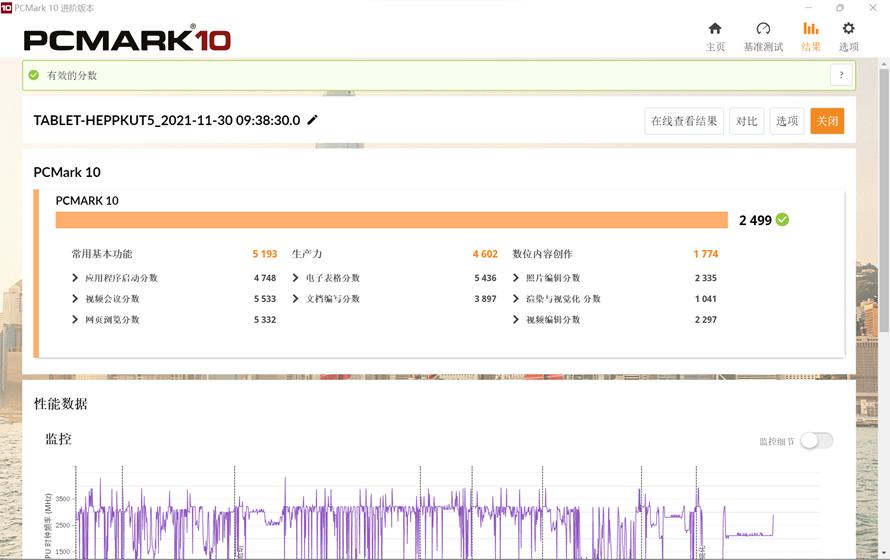Open the 主页 home icon

(715, 28)
